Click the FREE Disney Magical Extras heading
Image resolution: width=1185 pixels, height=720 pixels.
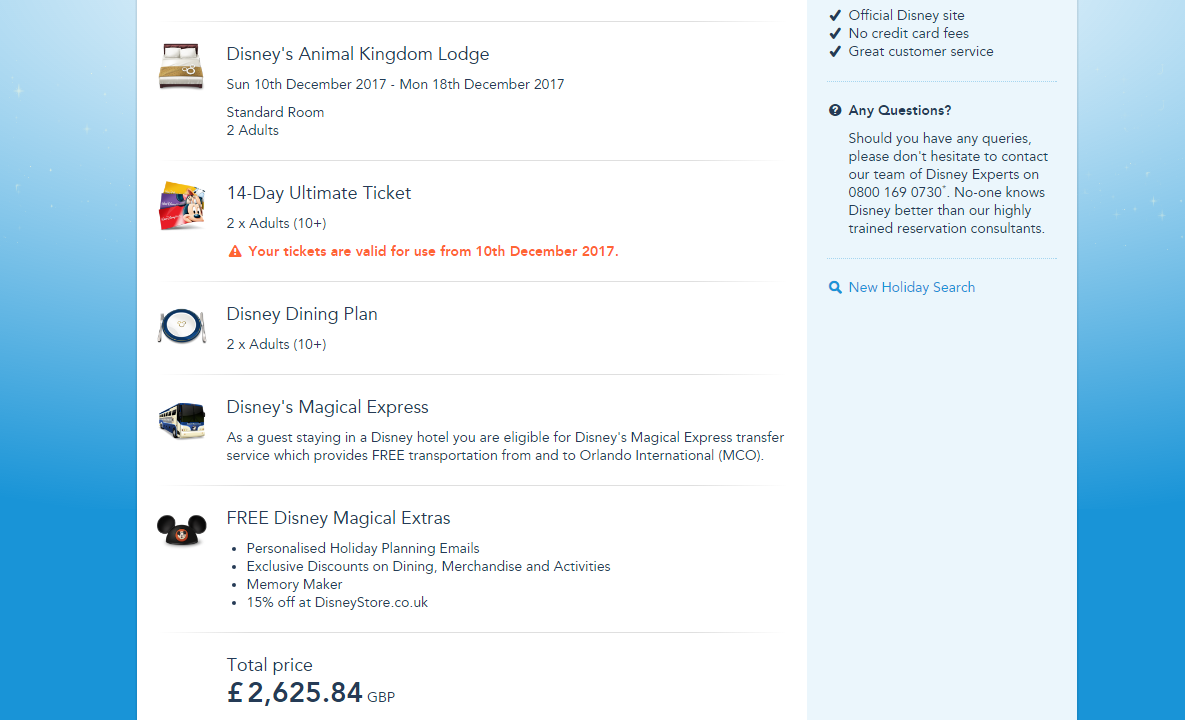(338, 518)
